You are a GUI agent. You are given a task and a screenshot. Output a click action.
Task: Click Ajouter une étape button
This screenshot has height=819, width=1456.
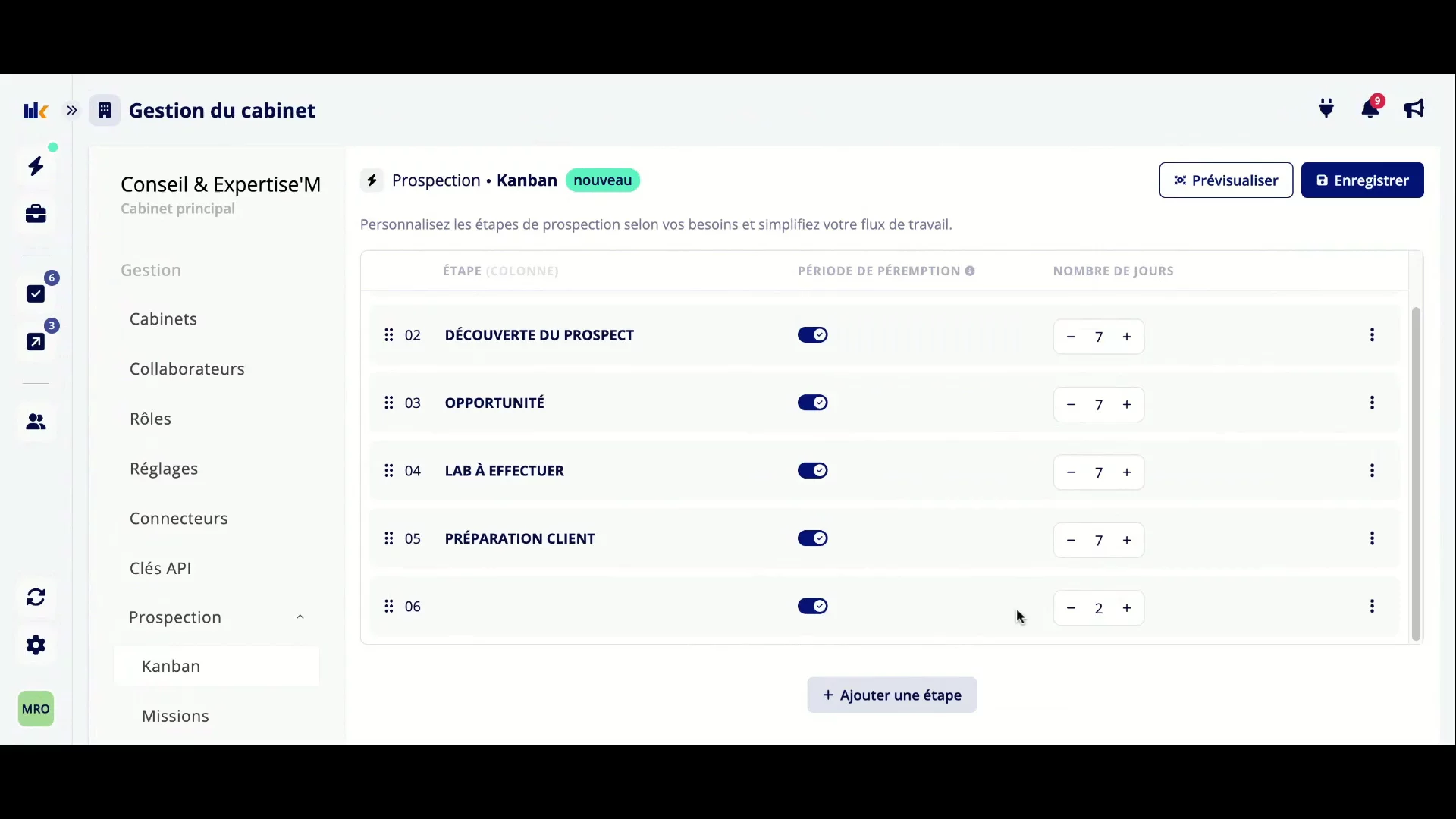[x=892, y=695]
